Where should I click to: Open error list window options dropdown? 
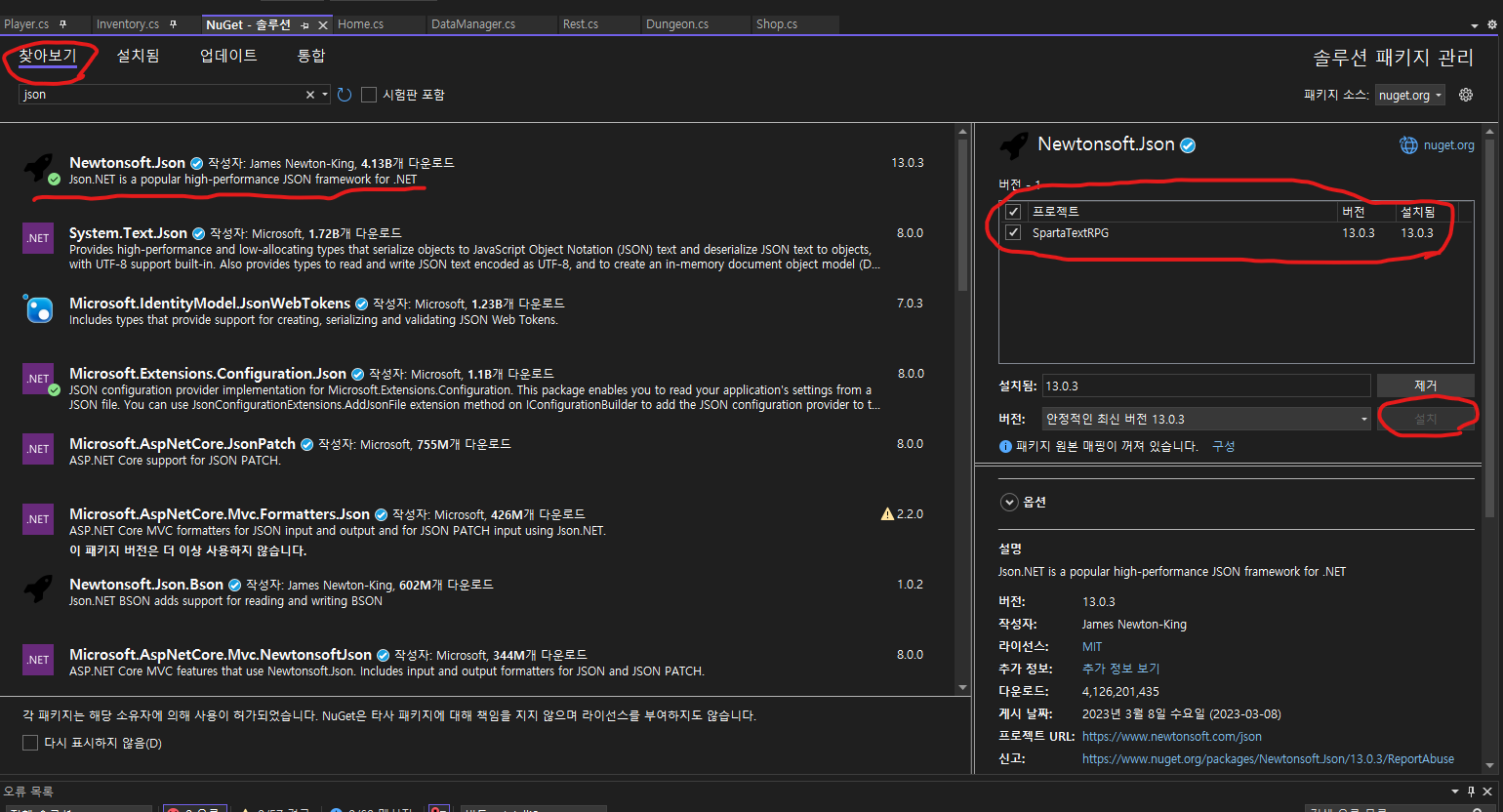[x=1455, y=791]
